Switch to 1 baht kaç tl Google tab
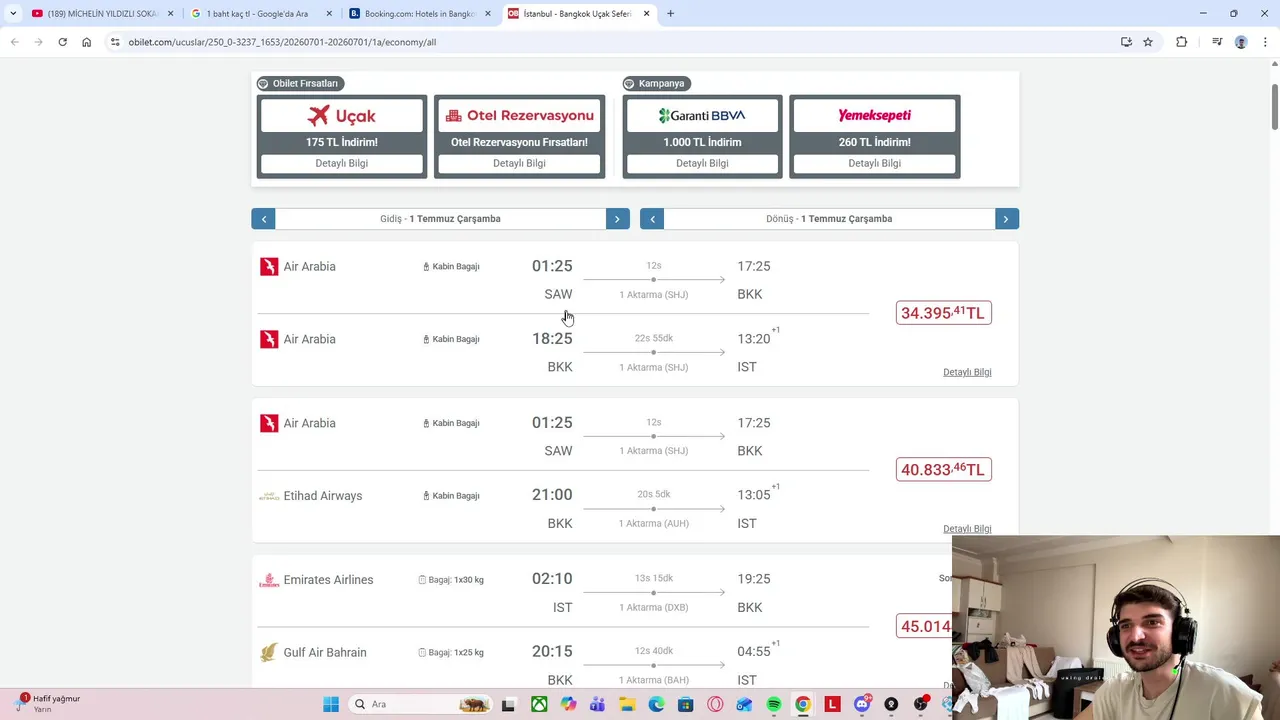This screenshot has height=720, width=1280. point(263,14)
